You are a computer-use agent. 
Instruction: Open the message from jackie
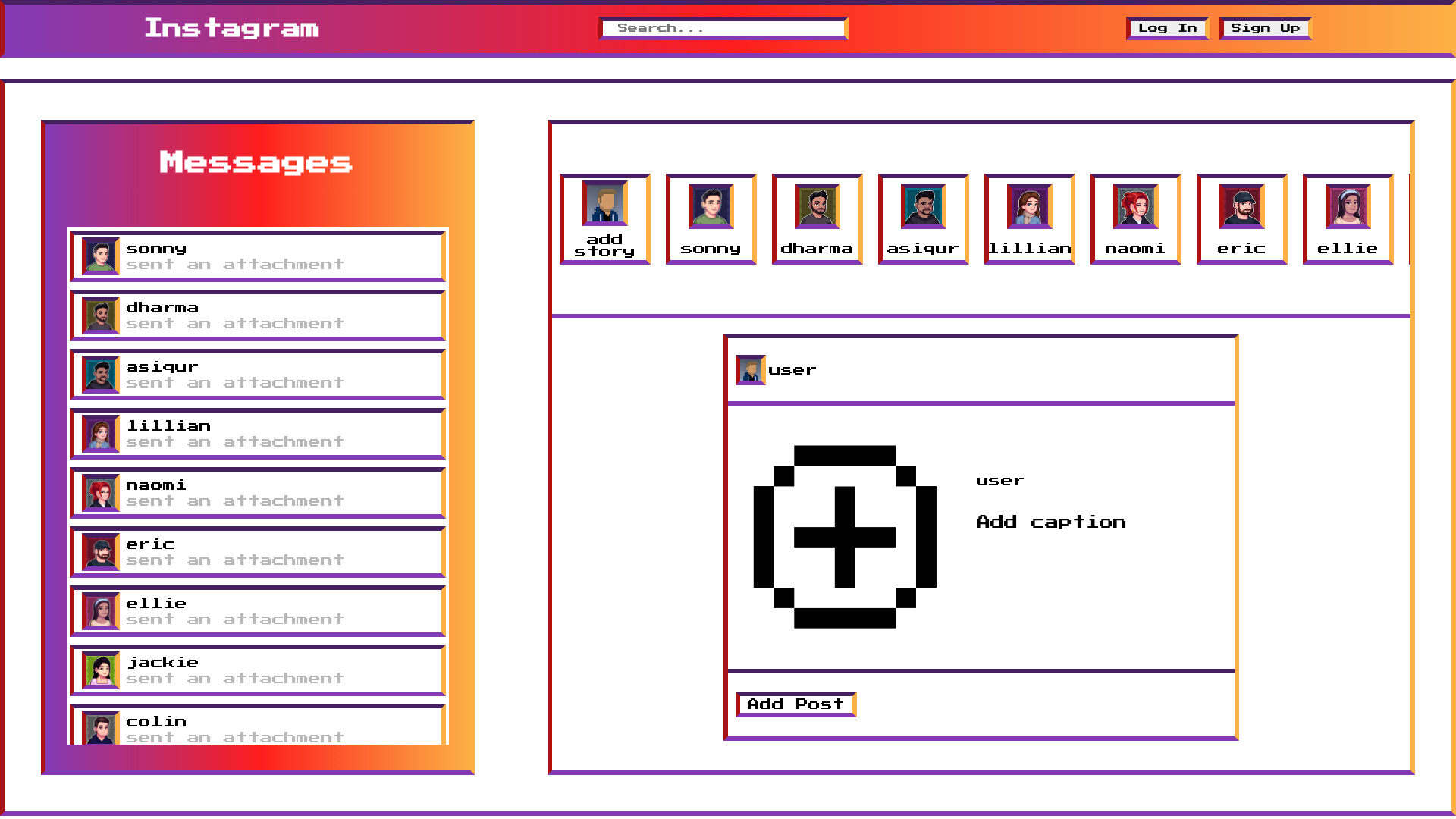258,670
